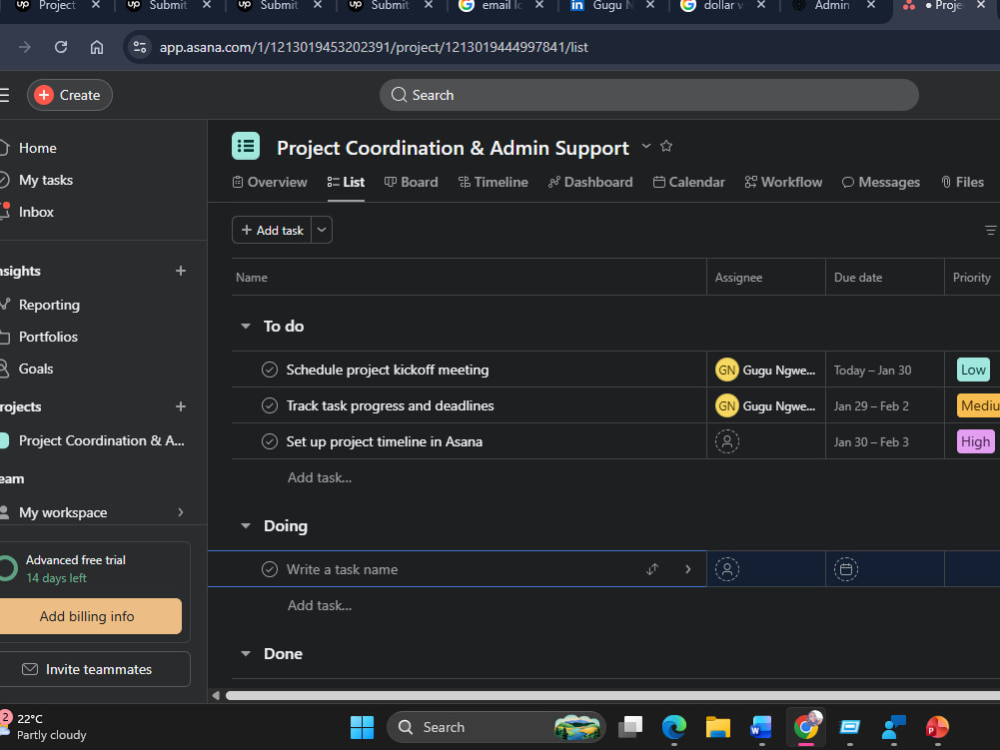The height and width of the screenshot is (750, 1000).
Task: Switch to the Calendar tab
Action: (x=689, y=182)
